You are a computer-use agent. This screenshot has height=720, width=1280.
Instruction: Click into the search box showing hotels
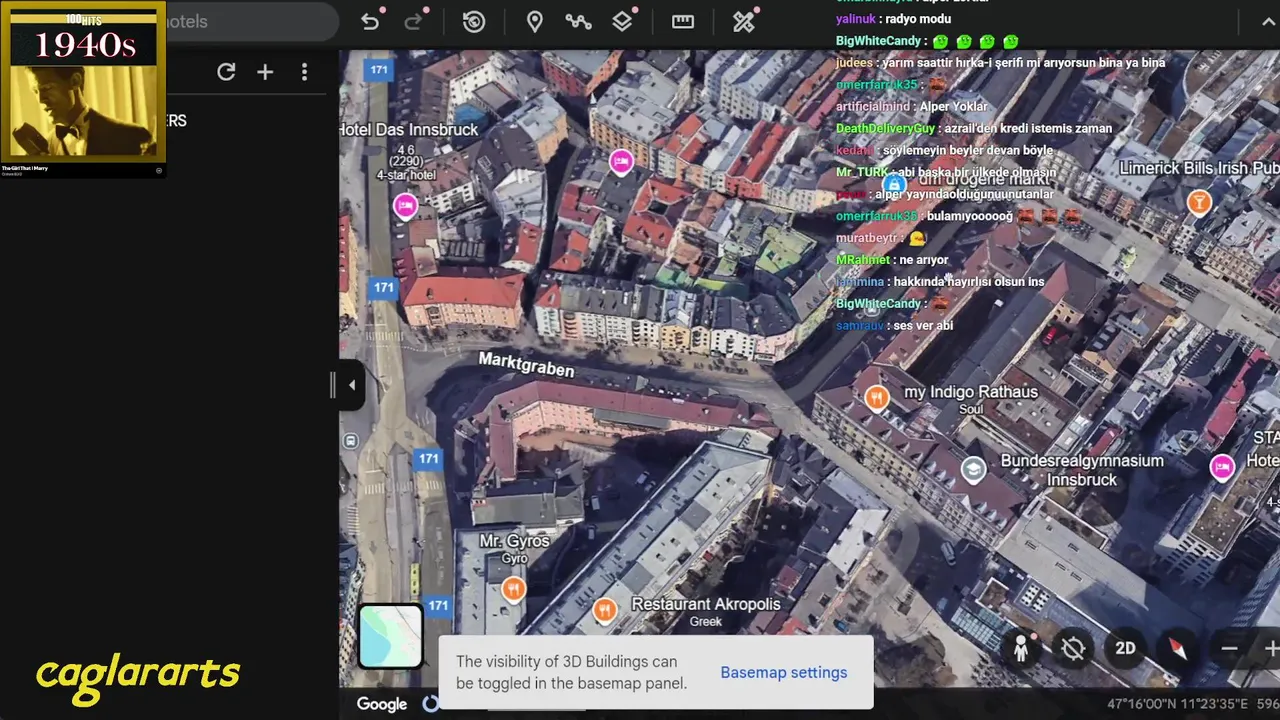pos(252,21)
